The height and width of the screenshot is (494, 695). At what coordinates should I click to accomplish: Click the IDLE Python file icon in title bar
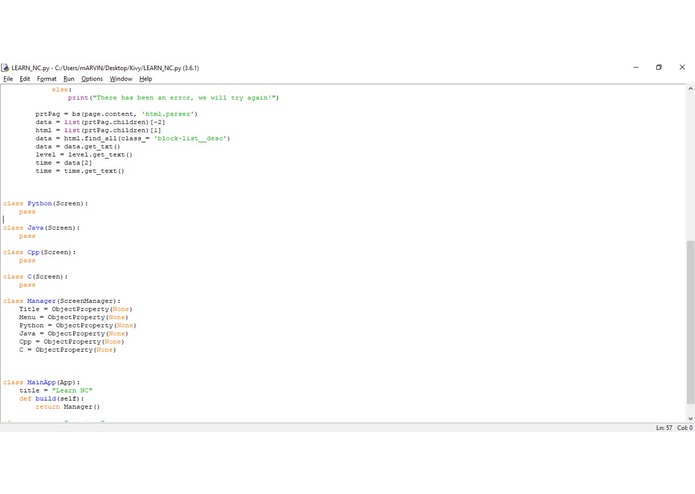pos(5,68)
